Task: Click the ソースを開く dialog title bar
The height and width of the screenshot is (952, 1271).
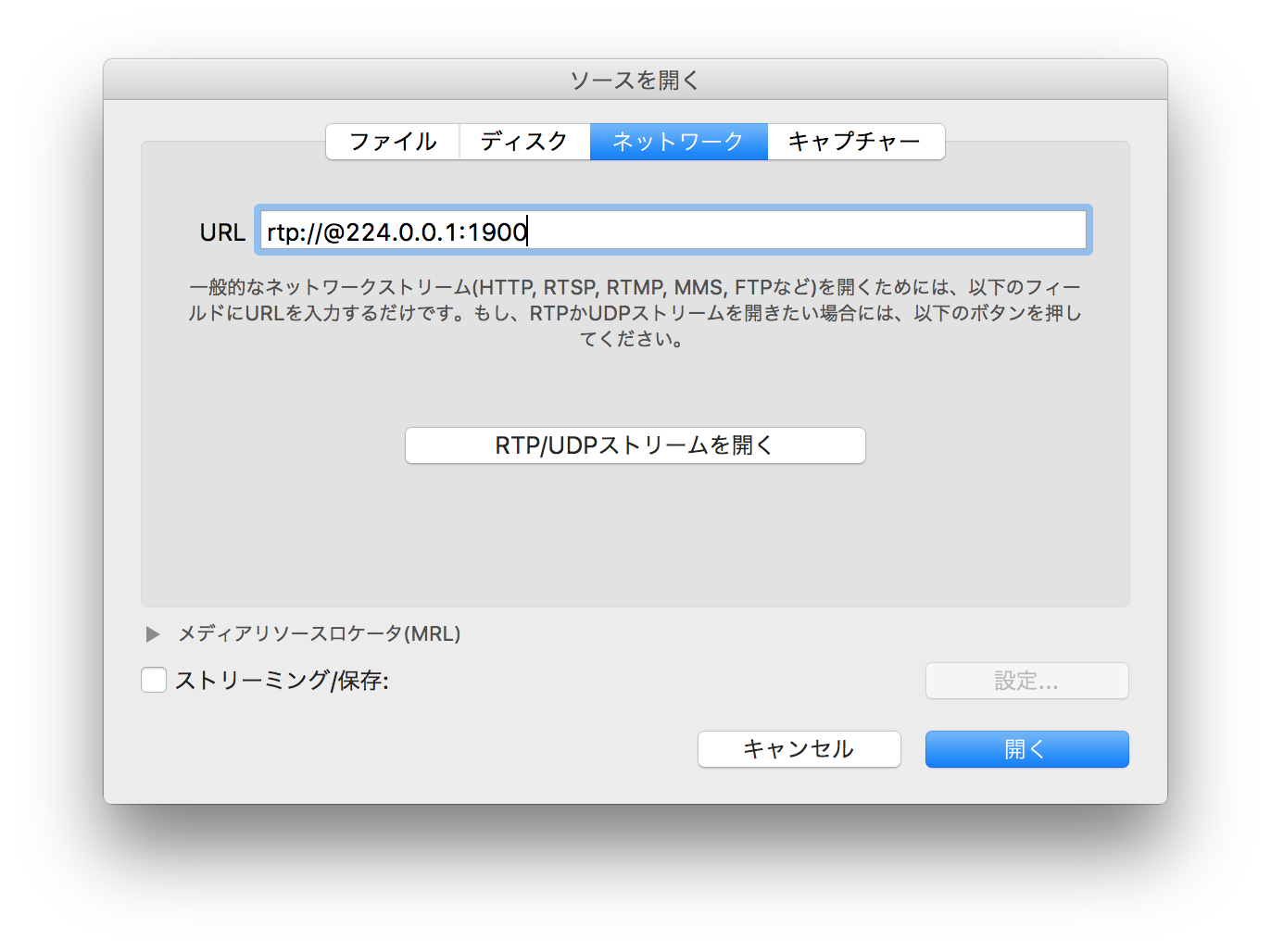Action: click(x=635, y=80)
